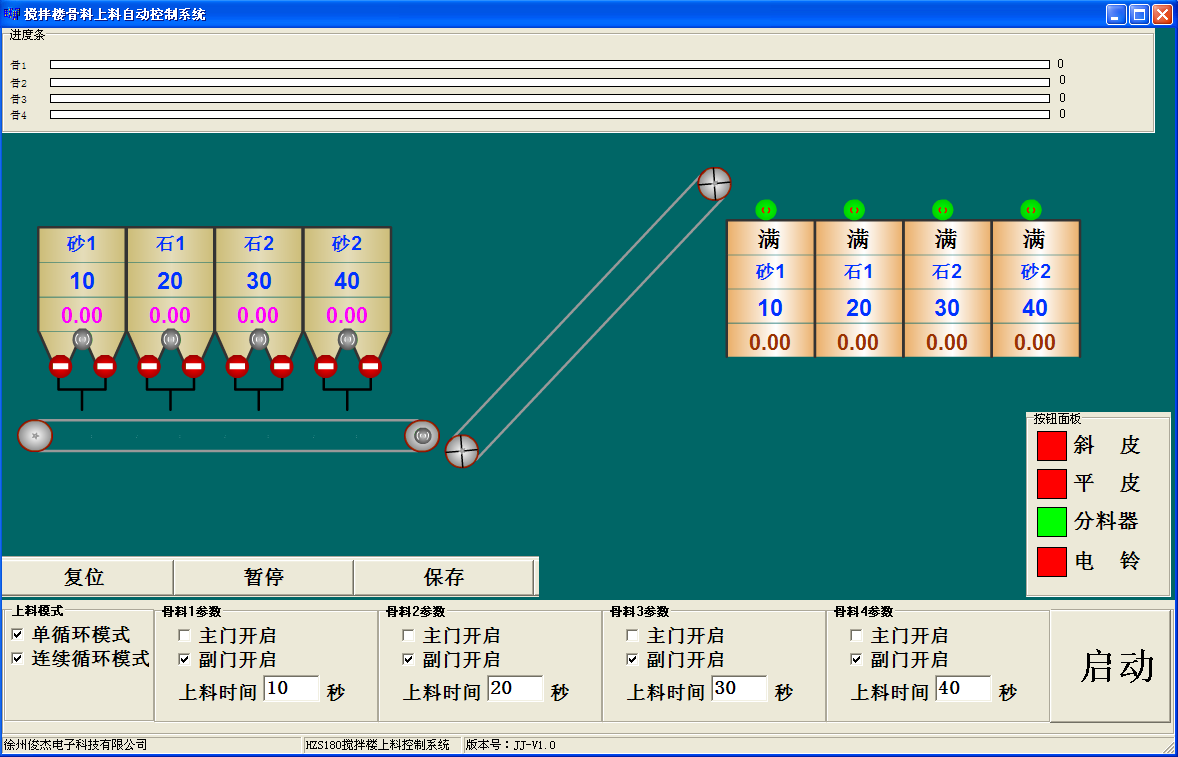Click the left red gate valve under 砂2 hopper

325,366
